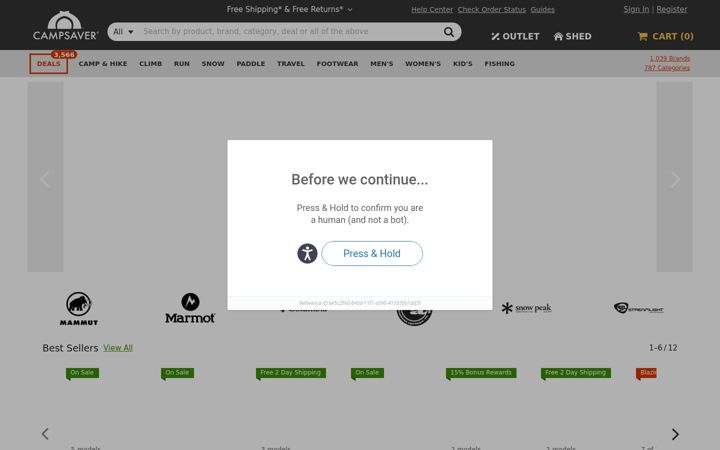Click the Blazing deal red badge
Screen dimensions: 720x450
coord(646,373)
